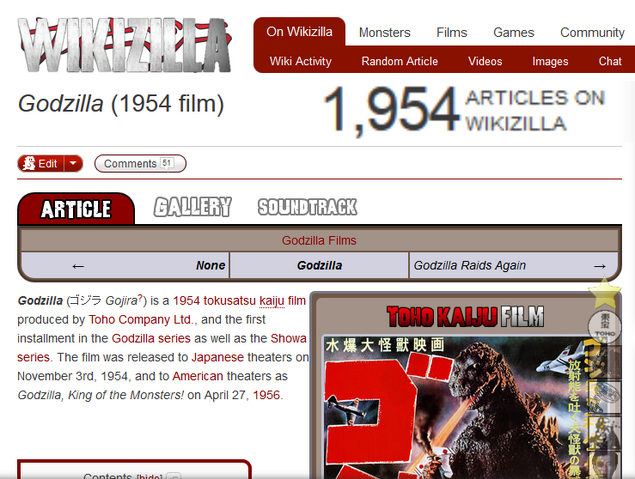The image size is (635, 479).
Task: Click the 1,954 articles counter
Action: [x=464, y=111]
